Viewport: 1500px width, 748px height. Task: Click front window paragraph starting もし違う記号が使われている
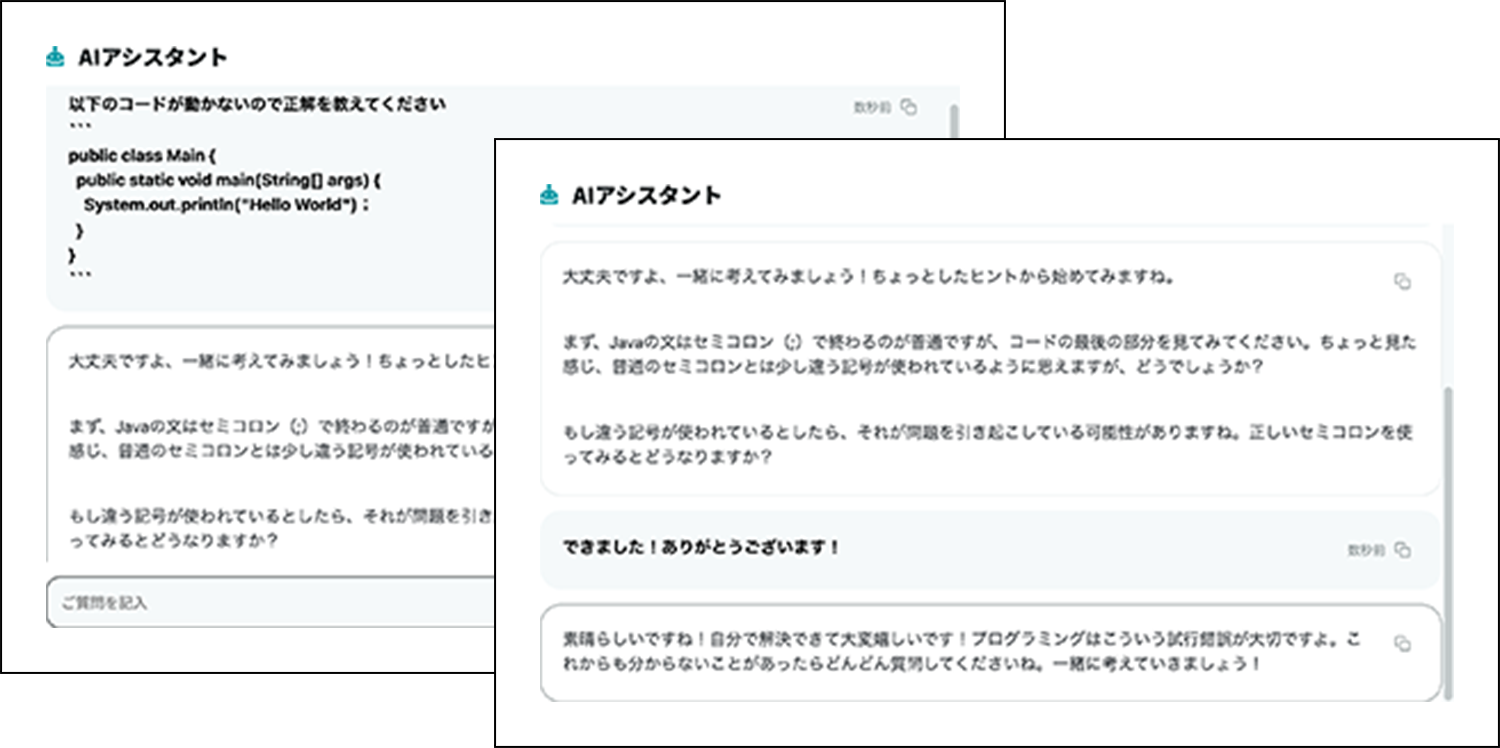[987, 444]
